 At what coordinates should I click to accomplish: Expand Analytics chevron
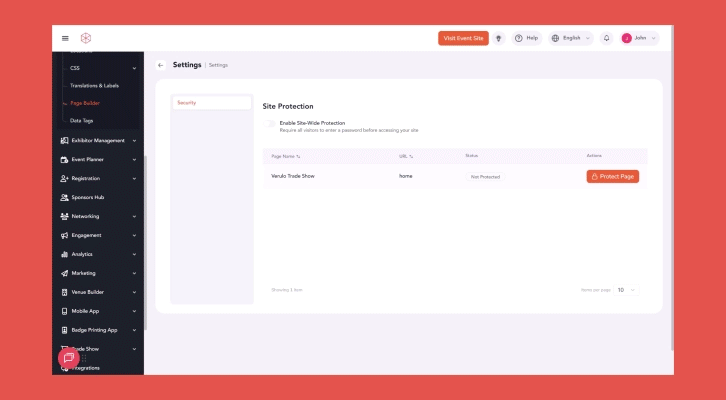coord(134,255)
